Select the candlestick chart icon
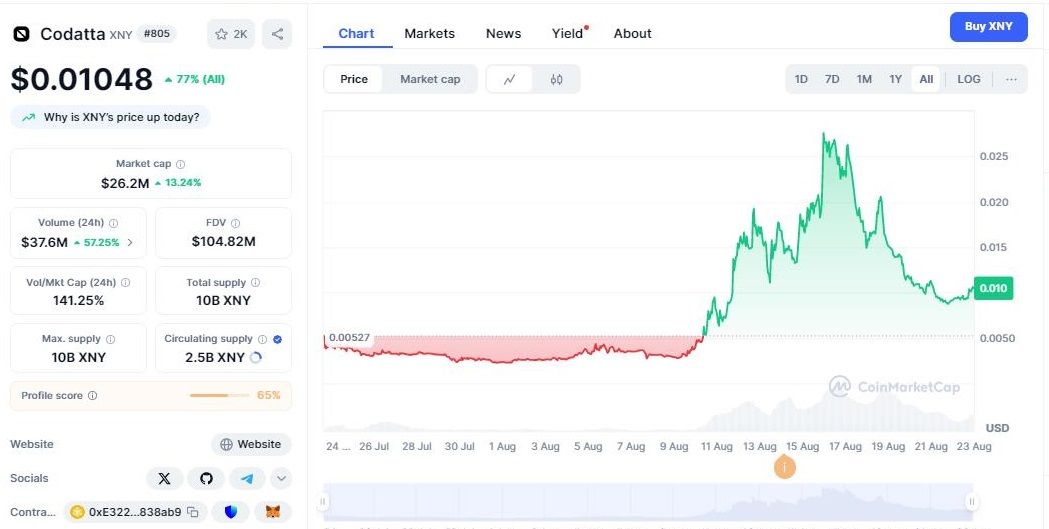1049x529 pixels. pos(557,80)
